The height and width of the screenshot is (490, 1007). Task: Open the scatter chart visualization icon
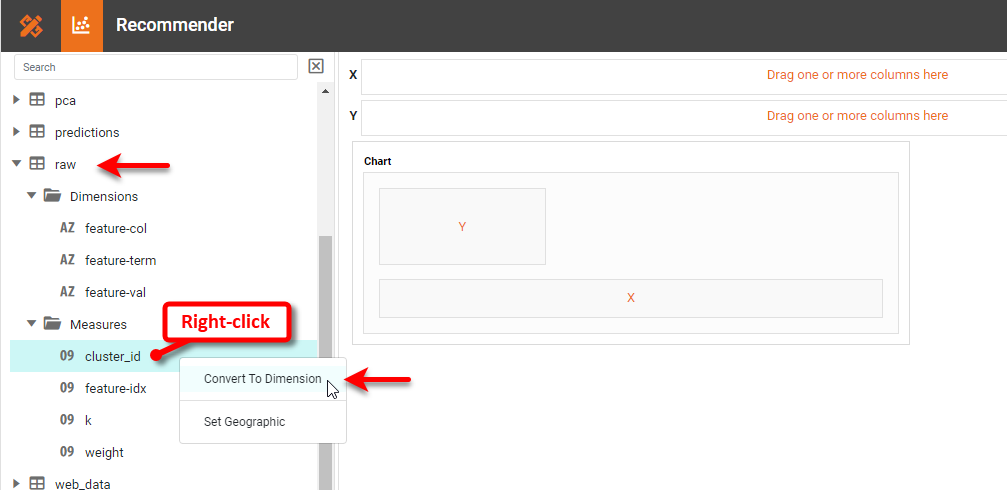pyautogui.click(x=82, y=26)
